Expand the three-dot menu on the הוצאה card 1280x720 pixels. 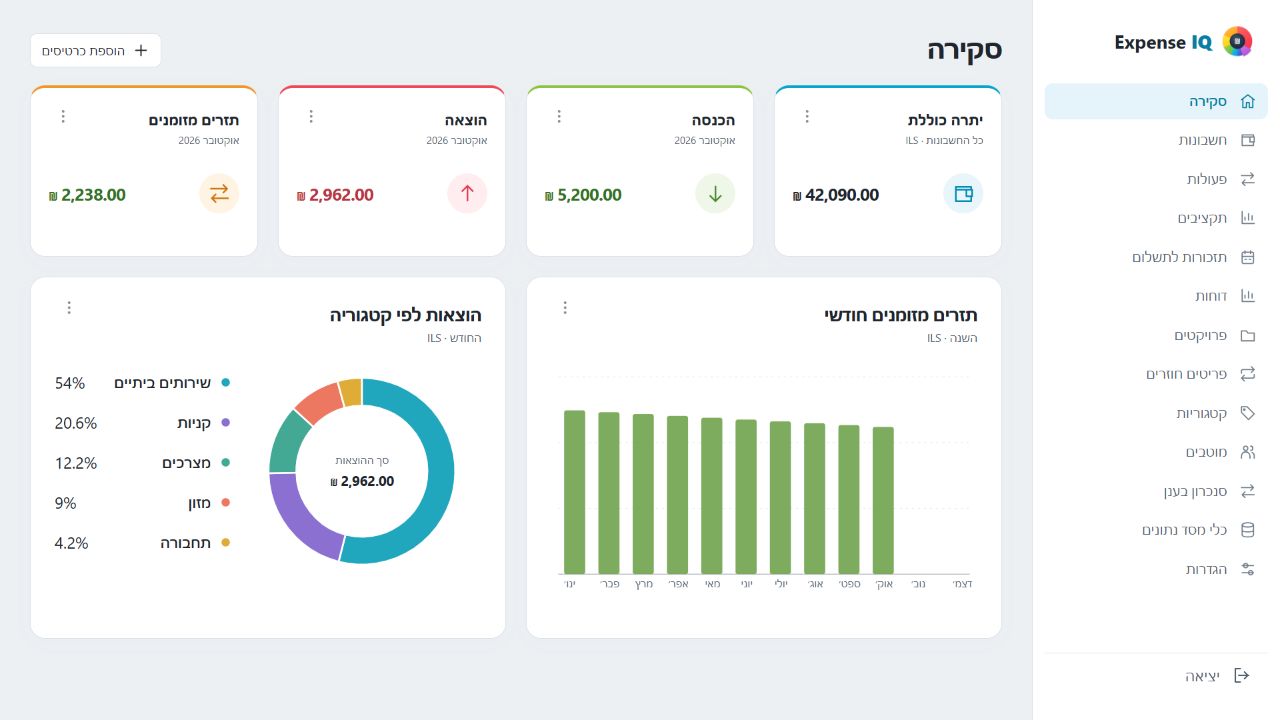coord(311,117)
